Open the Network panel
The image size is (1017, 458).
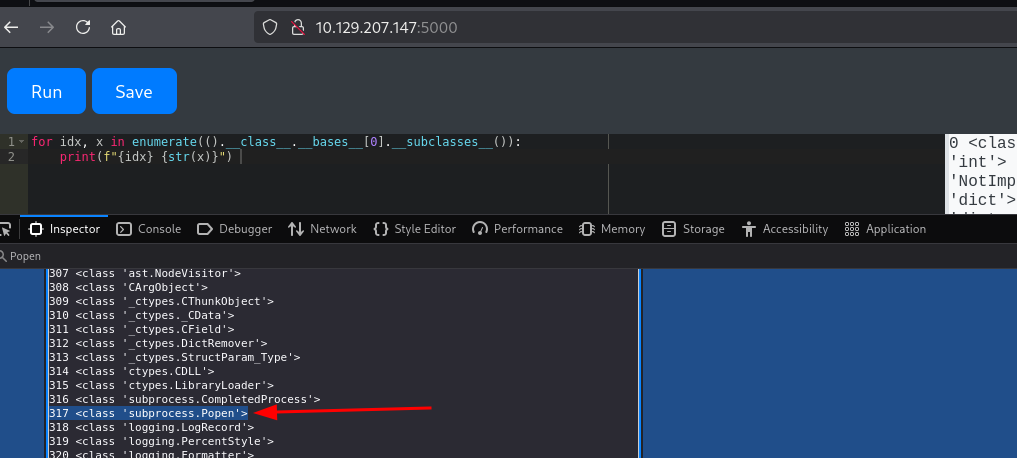tap(322, 229)
